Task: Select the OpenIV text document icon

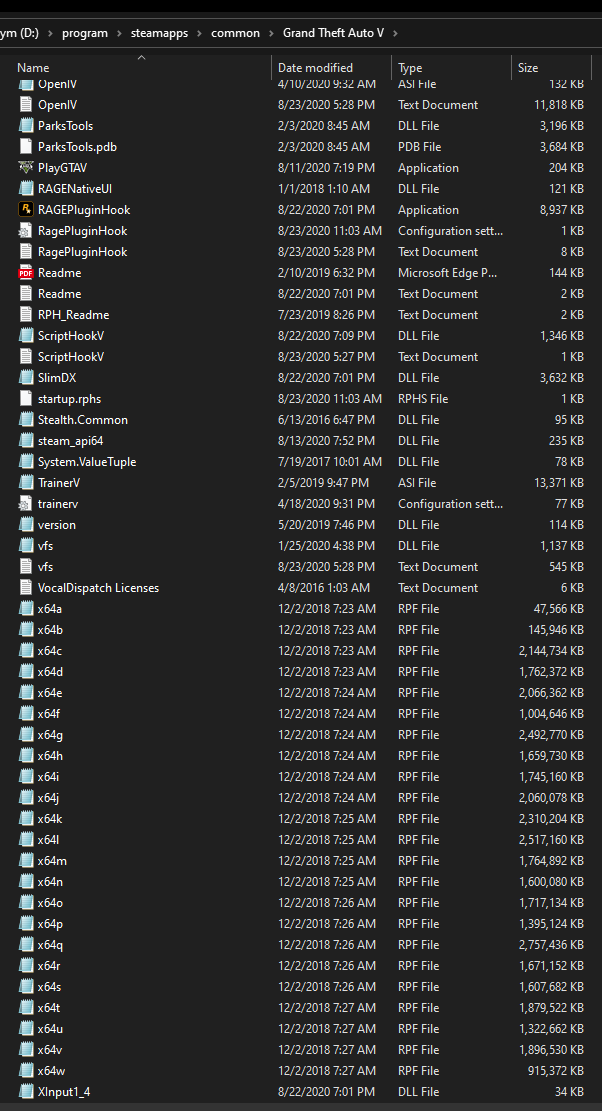Action: coord(25,105)
